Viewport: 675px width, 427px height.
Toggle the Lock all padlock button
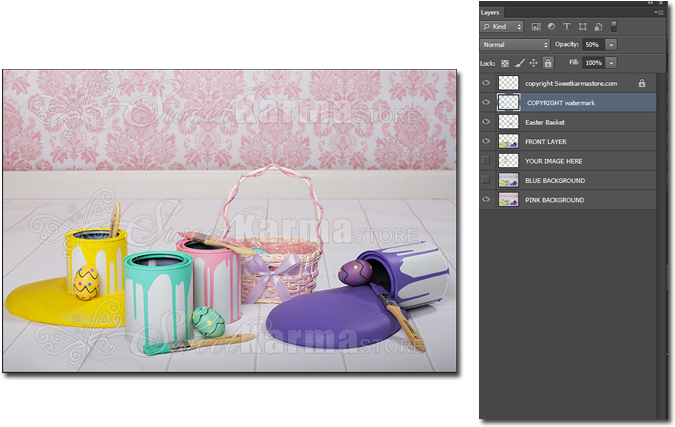(548, 63)
